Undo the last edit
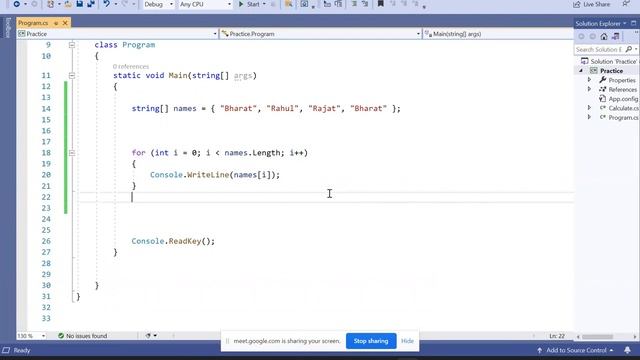Image resolution: width=640 pixels, height=360 pixels. 107,4
